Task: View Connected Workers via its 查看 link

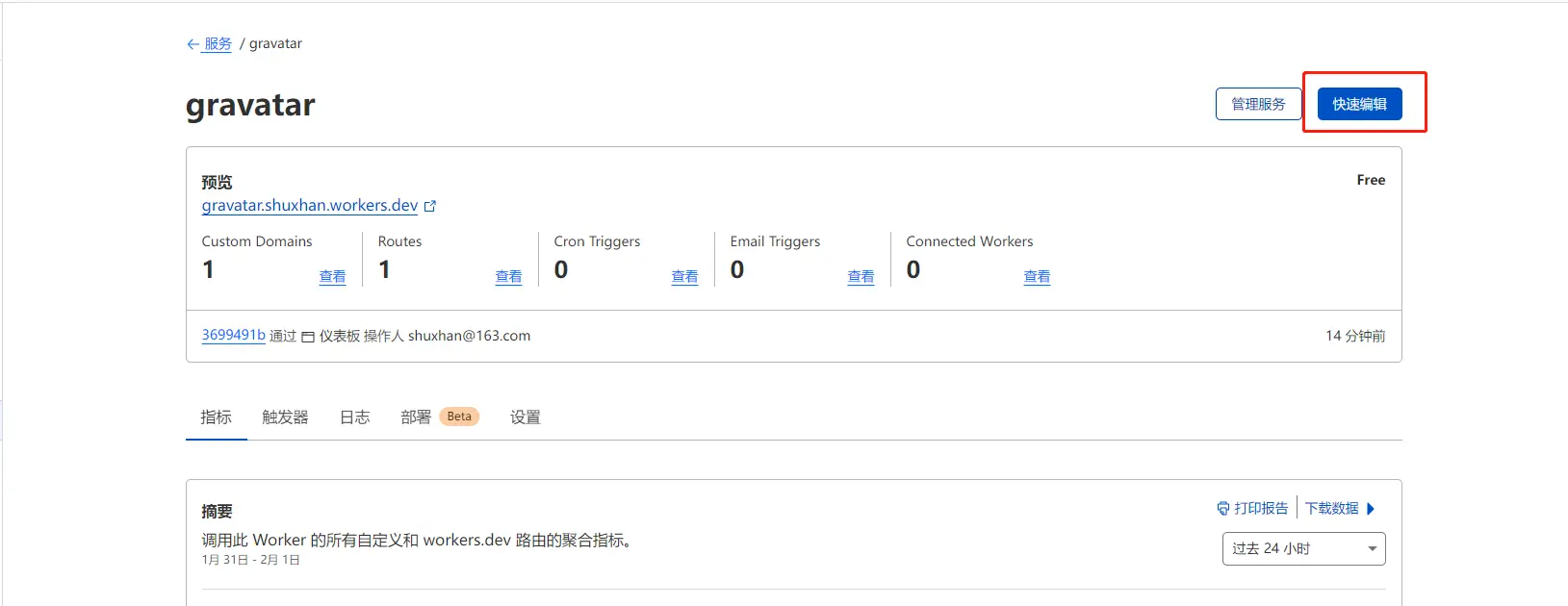Action: [1037, 276]
